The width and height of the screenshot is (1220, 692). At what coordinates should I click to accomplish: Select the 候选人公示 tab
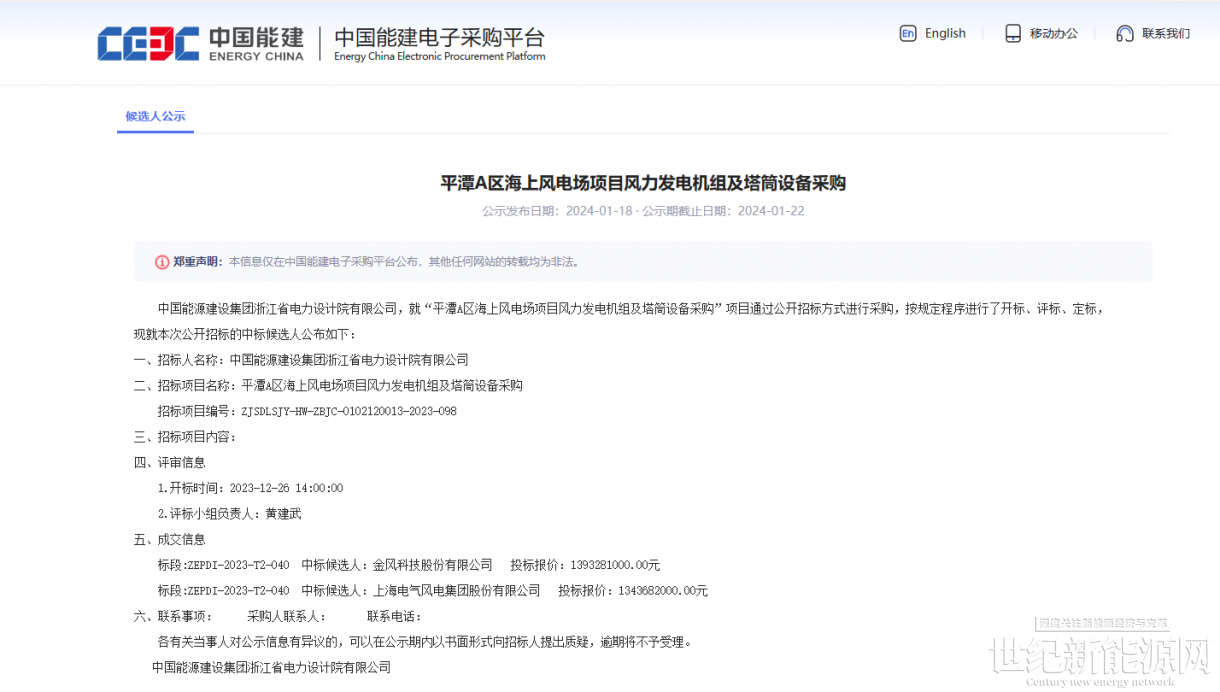tap(155, 116)
